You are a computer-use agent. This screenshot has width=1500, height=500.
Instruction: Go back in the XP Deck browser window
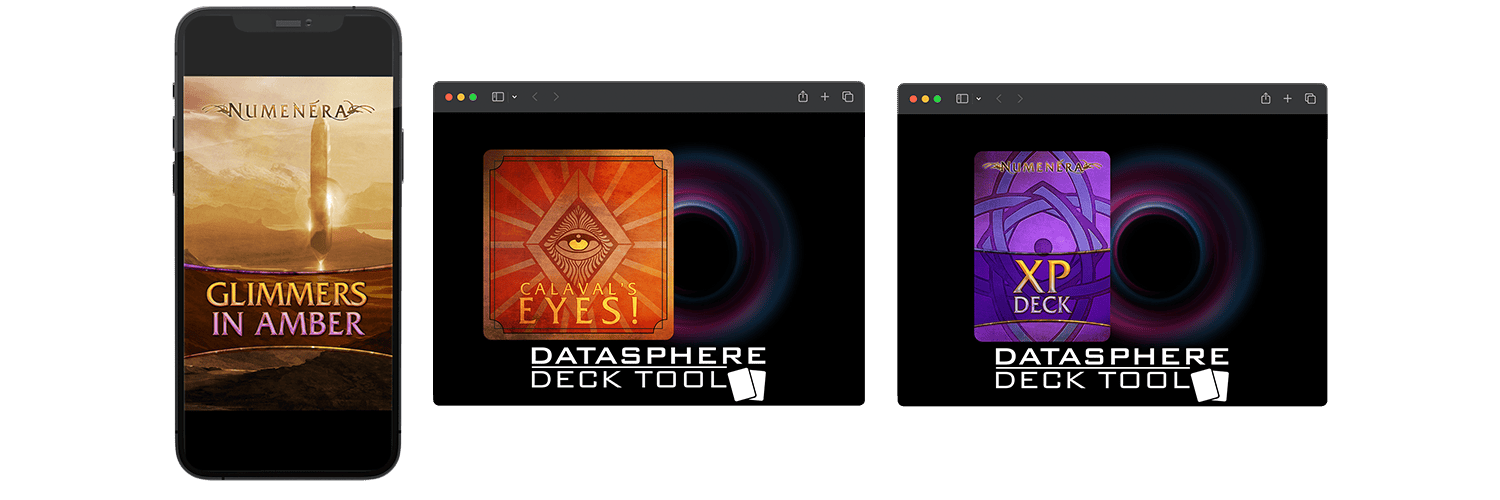click(x=999, y=98)
